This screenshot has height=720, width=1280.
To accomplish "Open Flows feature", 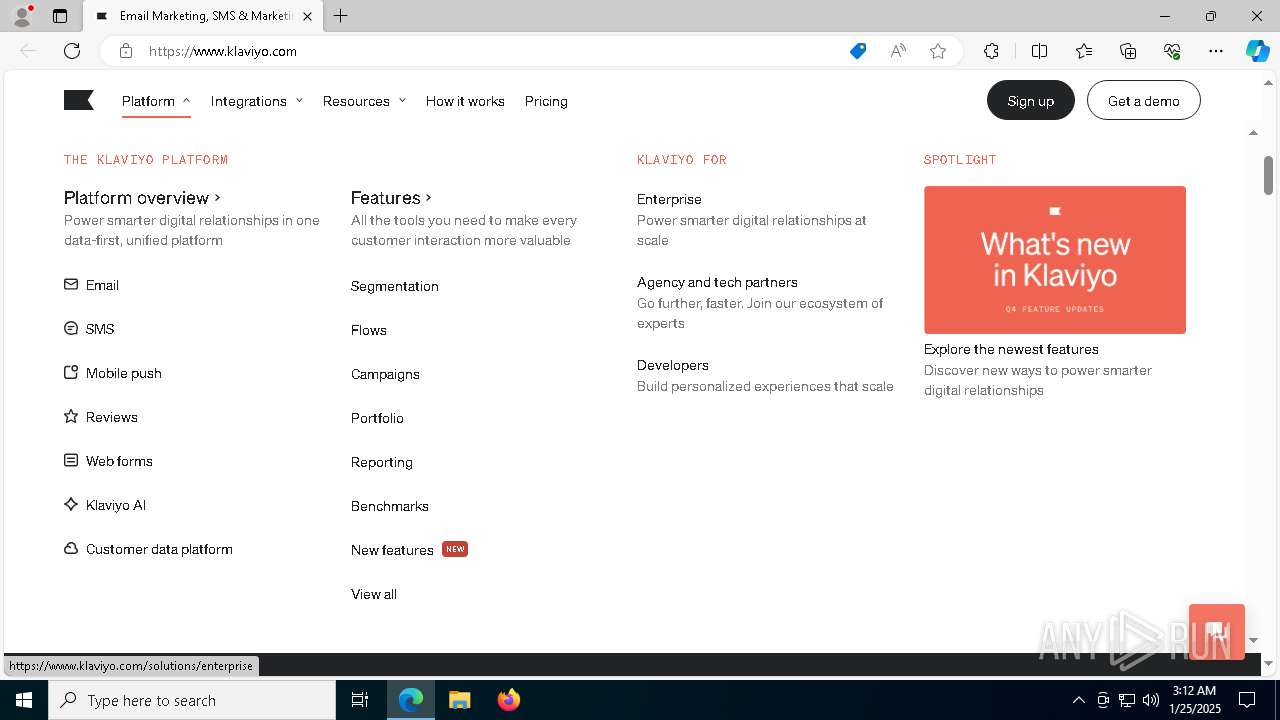I will (369, 330).
